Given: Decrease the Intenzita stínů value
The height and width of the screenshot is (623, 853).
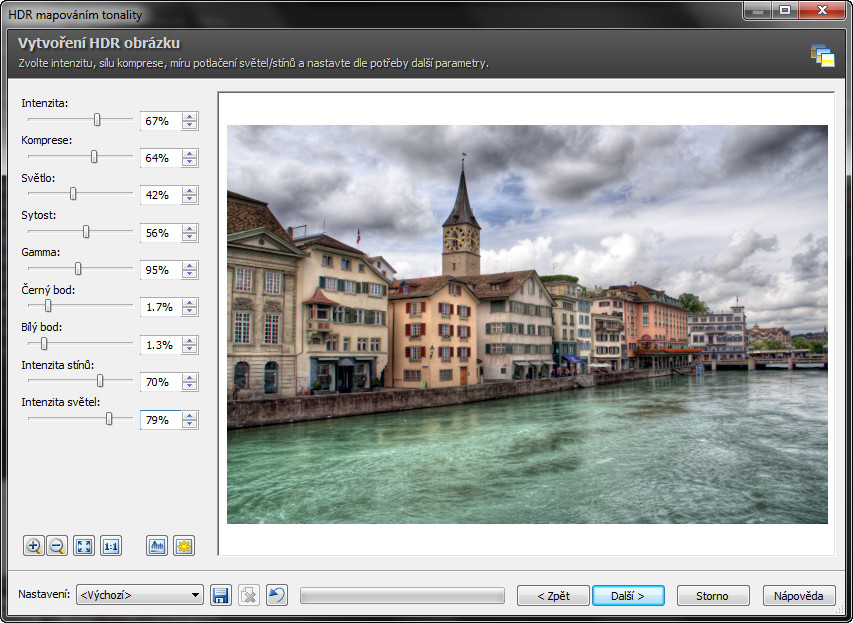Looking at the screenshot, I should [x=190, y=387].
